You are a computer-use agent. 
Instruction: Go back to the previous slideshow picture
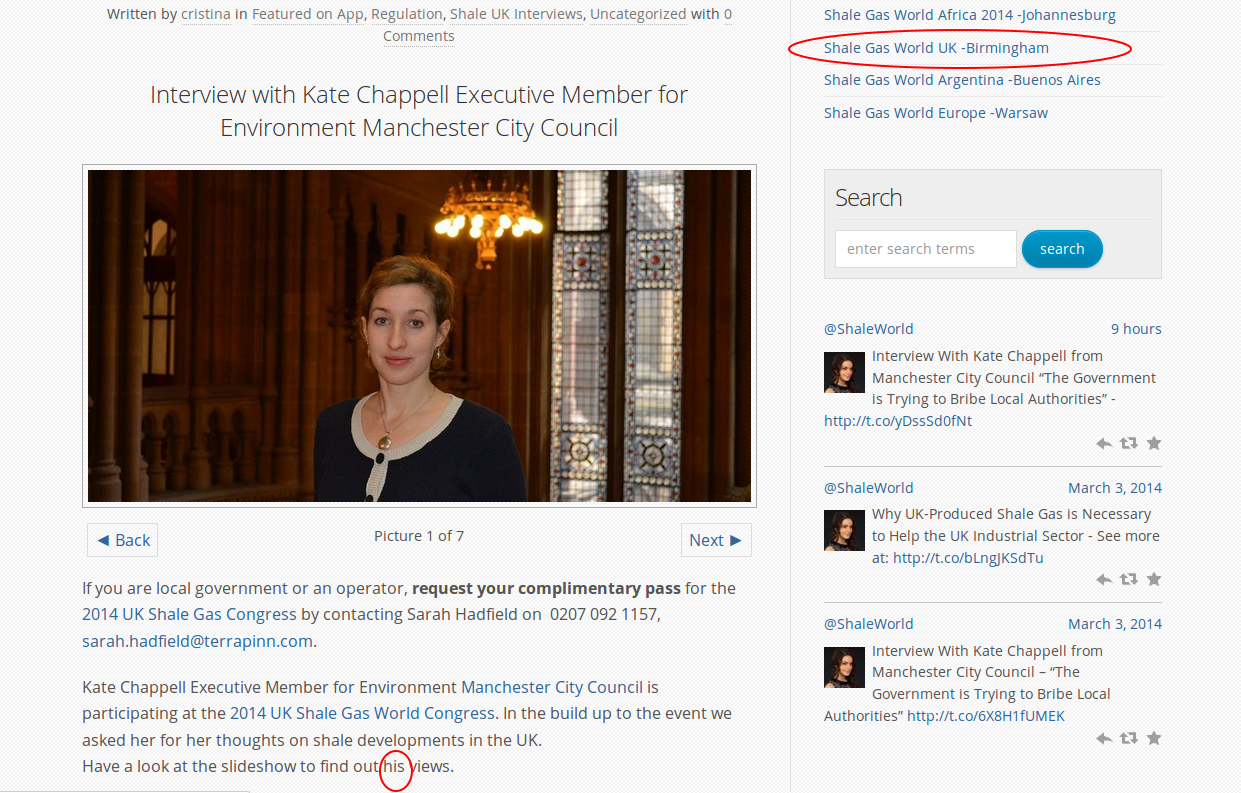coord(122,540)
